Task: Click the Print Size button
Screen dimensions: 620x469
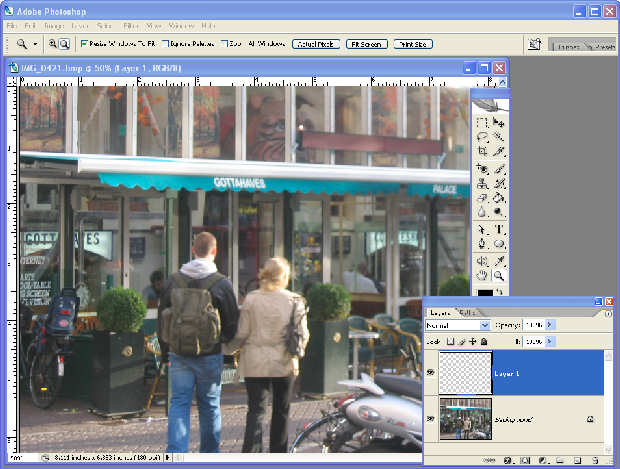Action: (413, 44)
